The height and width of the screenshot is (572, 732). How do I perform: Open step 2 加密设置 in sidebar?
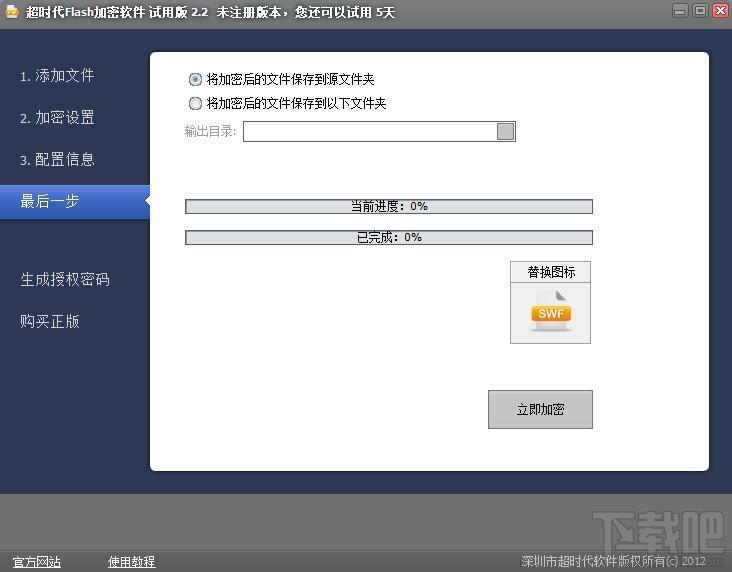tap(57, 117)
